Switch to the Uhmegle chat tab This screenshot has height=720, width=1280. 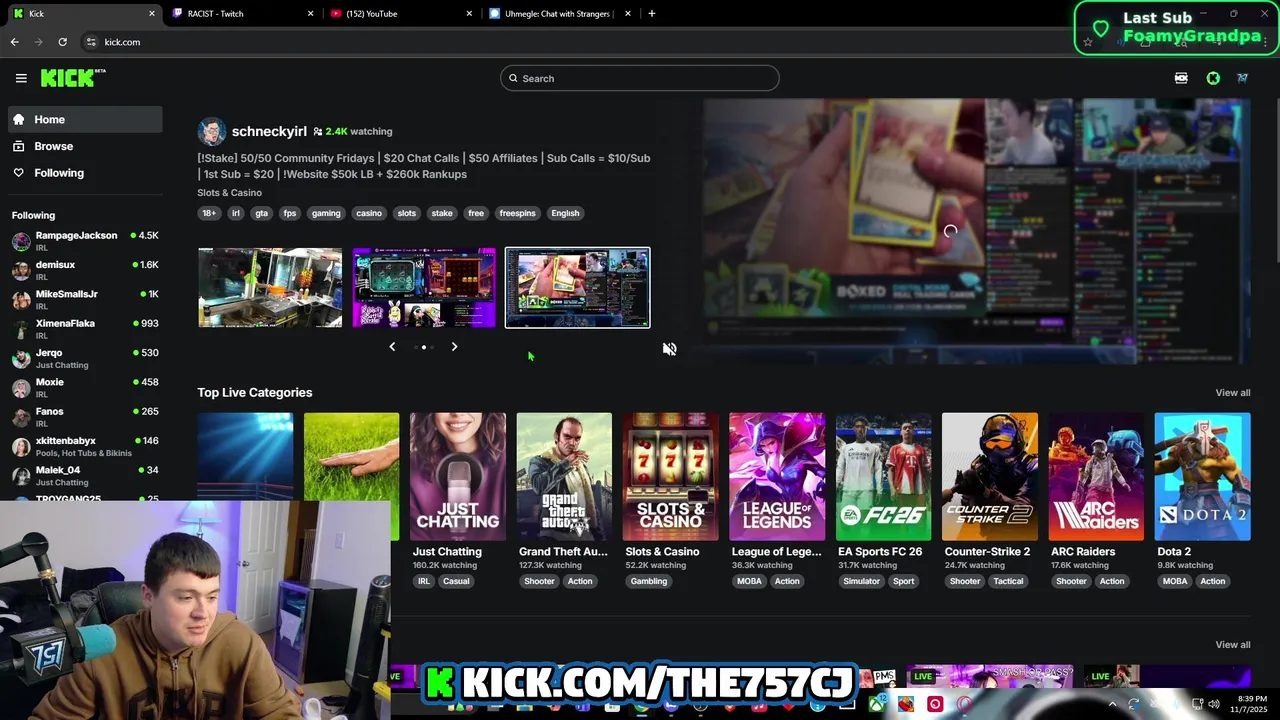tap(560, 14)
